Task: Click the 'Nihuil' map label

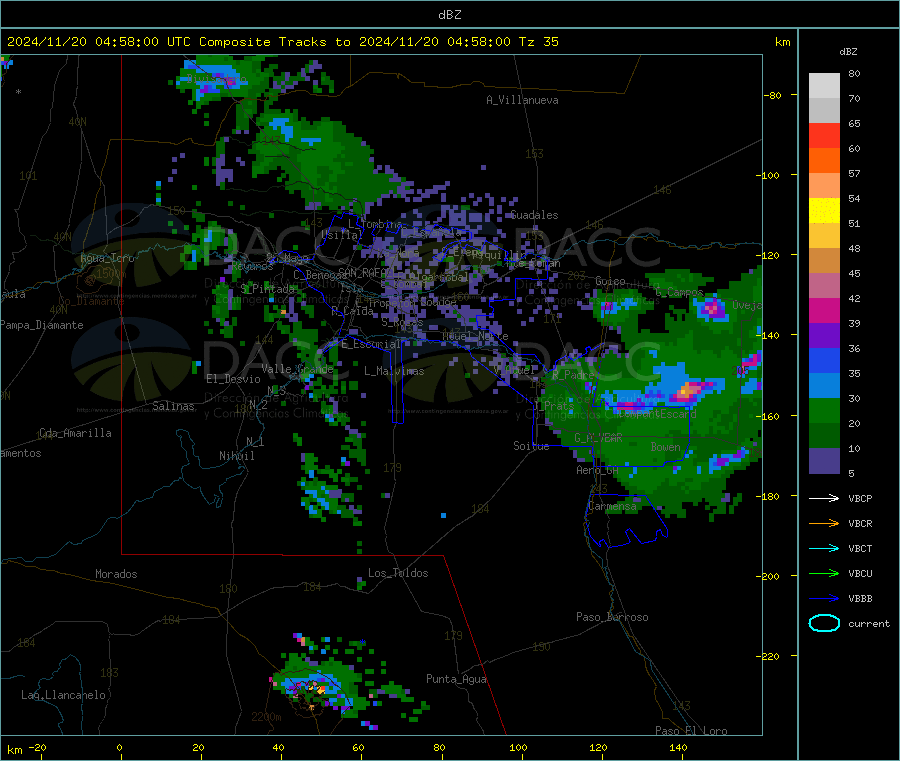Action: [236, 456]
